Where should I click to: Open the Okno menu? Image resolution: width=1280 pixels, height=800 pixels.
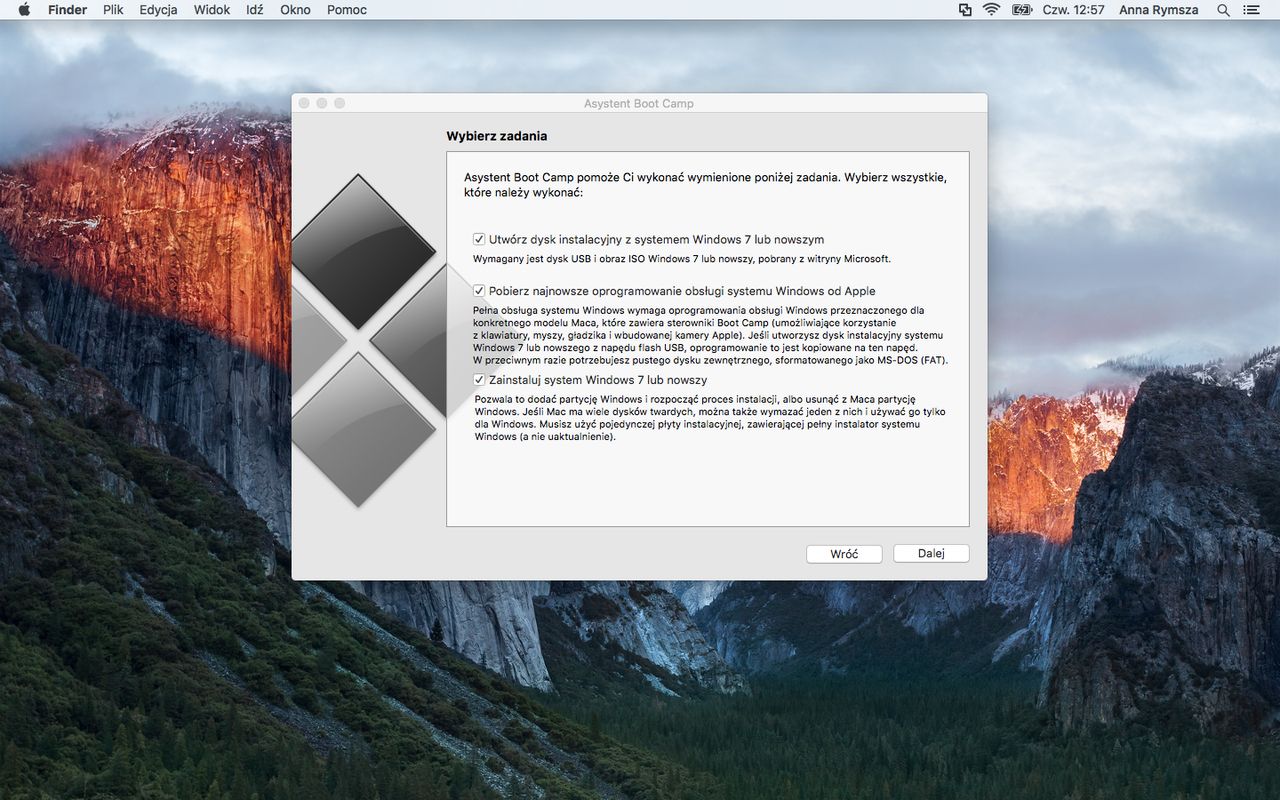point(295,10)
